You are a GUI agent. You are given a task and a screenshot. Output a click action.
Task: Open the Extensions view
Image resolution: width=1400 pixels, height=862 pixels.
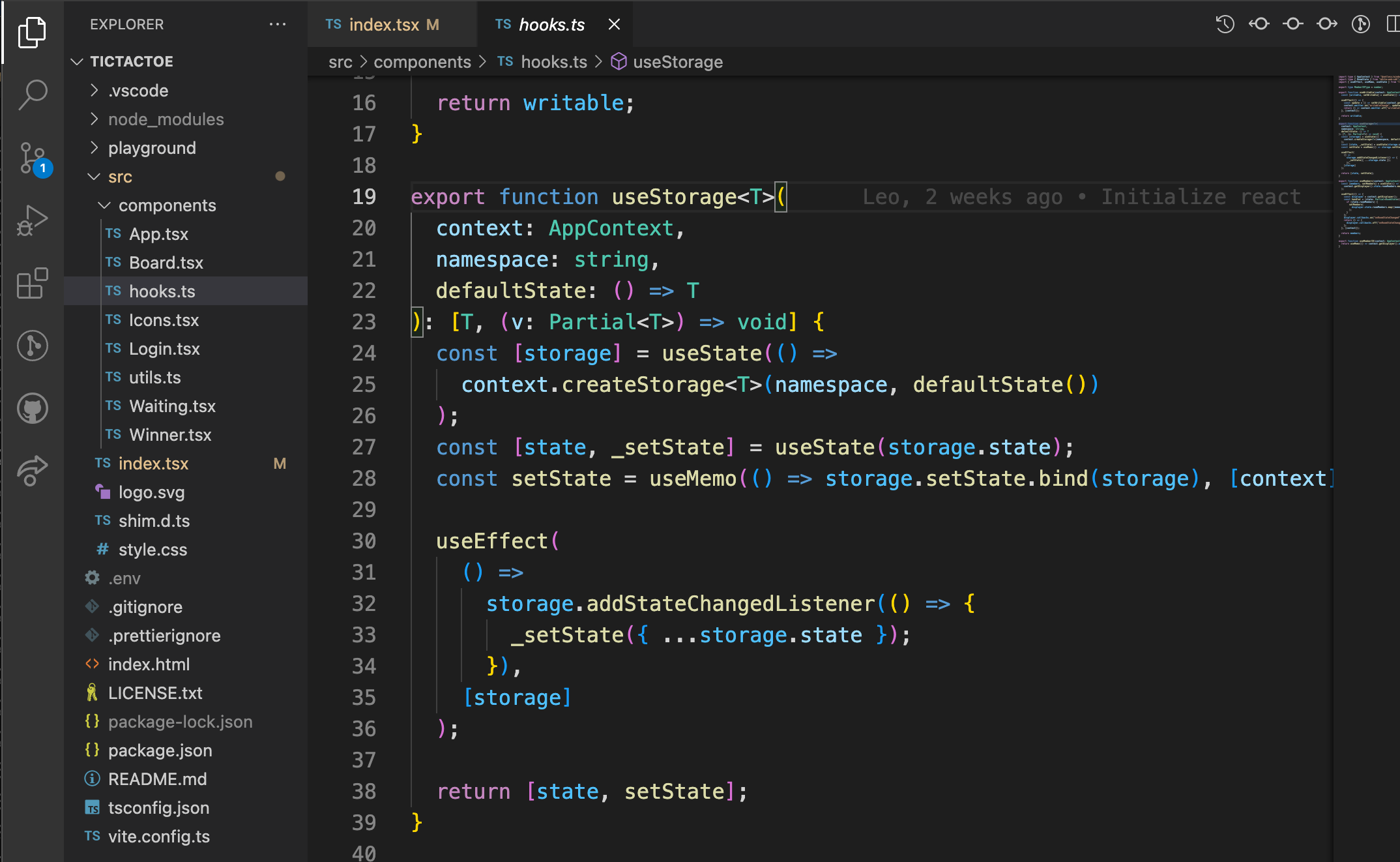(x=33, y=283)
